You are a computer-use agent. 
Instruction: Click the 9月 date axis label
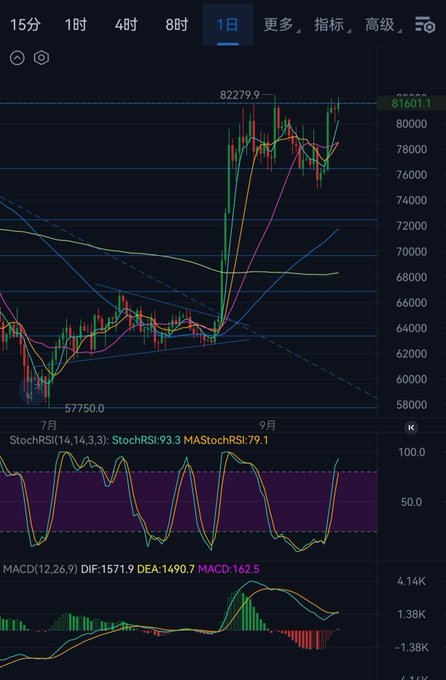tap(268, 425)
